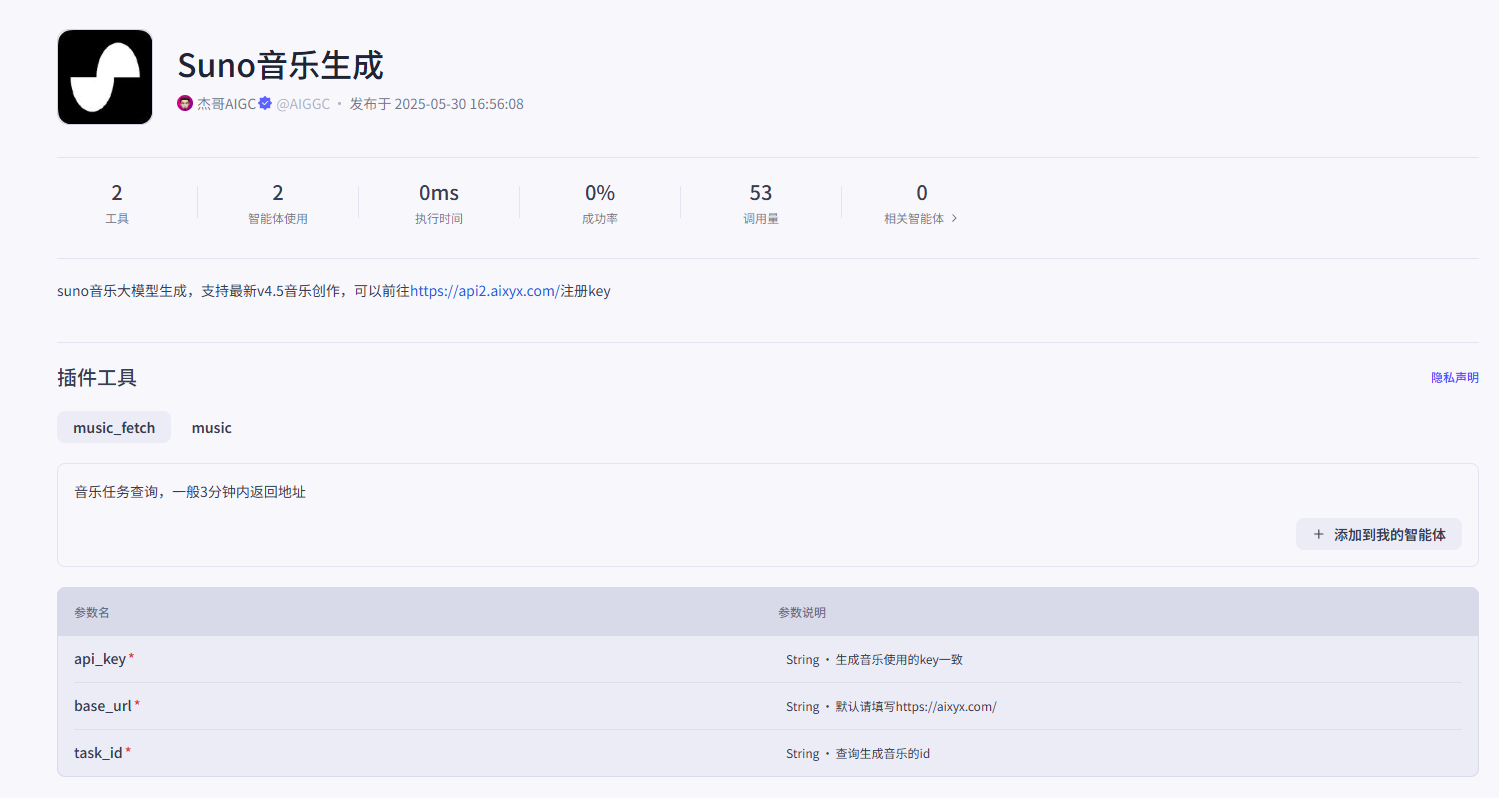This screenshot has height=798, width=1499.
Task: Click the verification badge beside 杰哥AIGC
Action: [x=263, y=102]
